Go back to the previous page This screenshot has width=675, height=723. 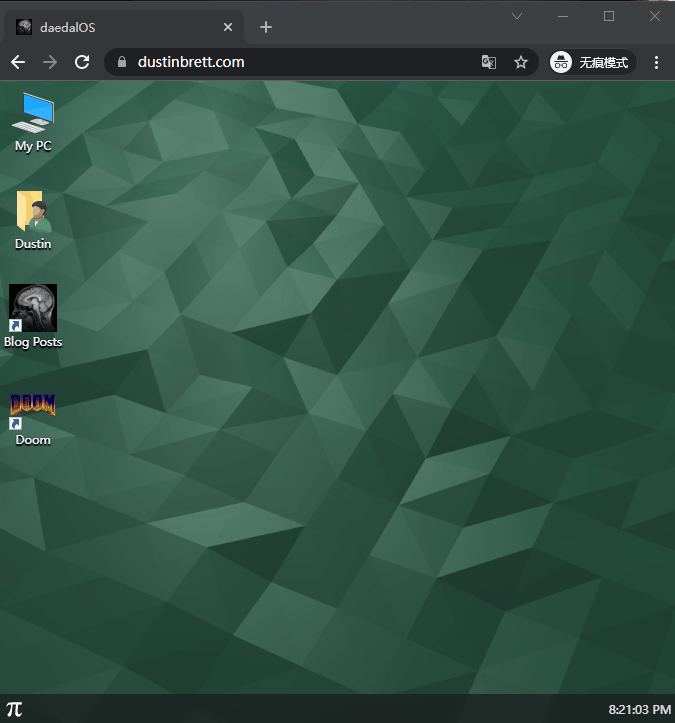coord(18,62)
